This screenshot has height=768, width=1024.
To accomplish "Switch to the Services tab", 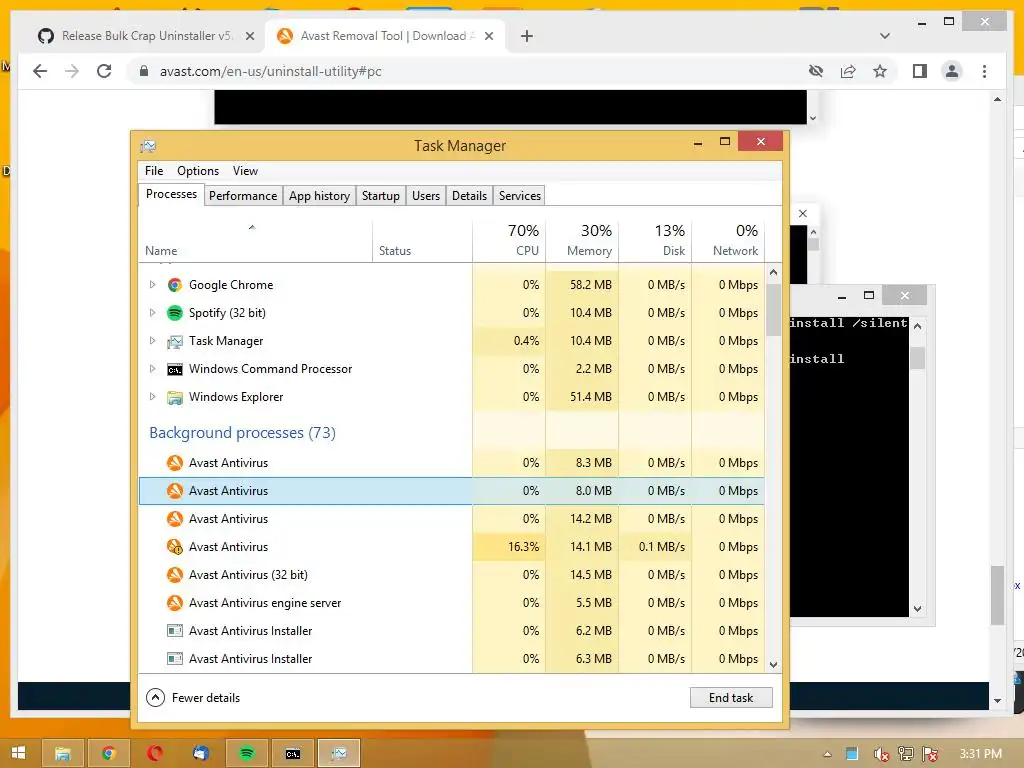I will coord(520,196).
